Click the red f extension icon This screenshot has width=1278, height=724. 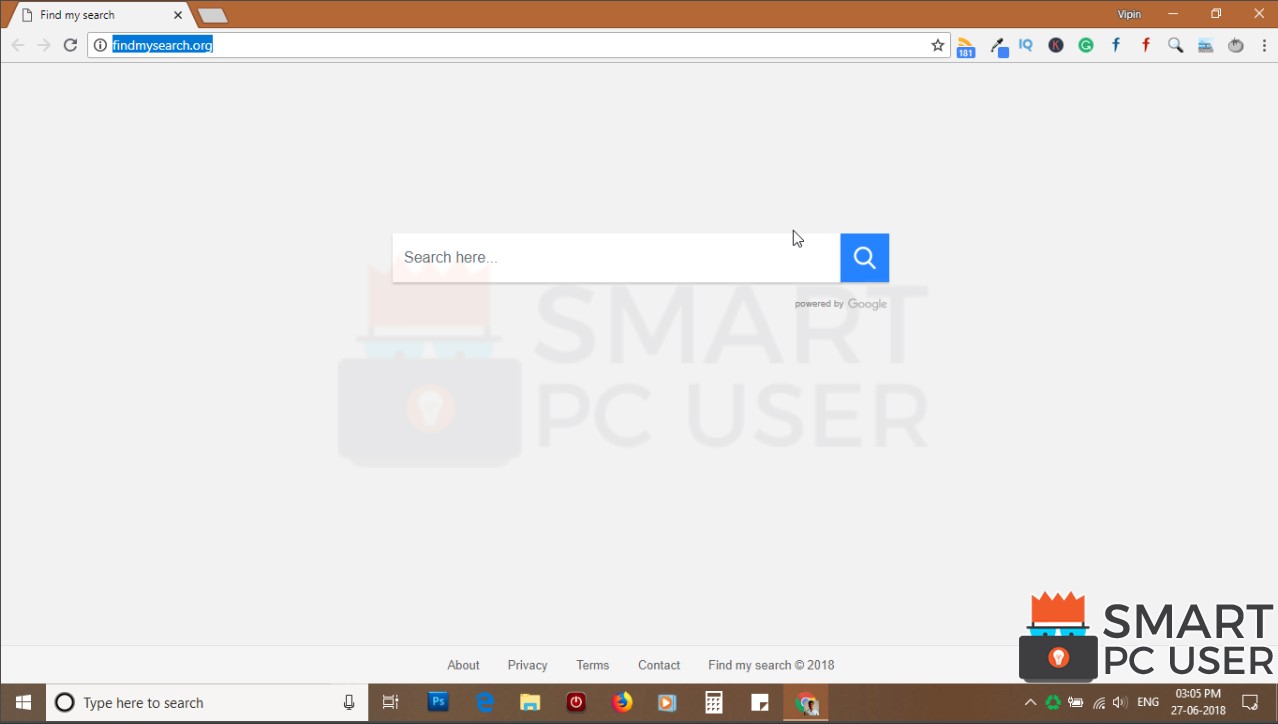[1146, 45]
